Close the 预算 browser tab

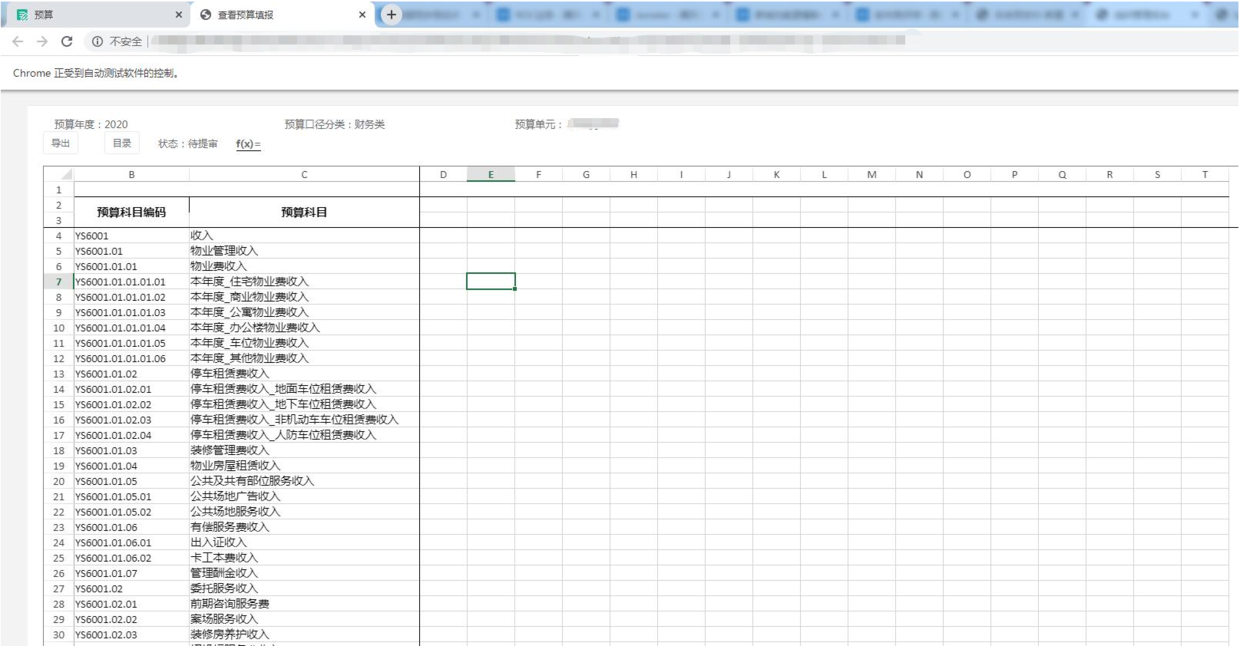[x=179, y=15]
